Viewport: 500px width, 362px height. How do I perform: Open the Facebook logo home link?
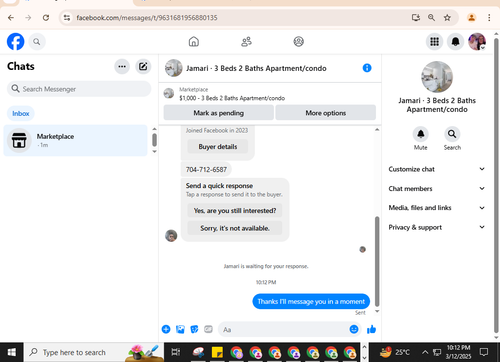click(15, 42)
